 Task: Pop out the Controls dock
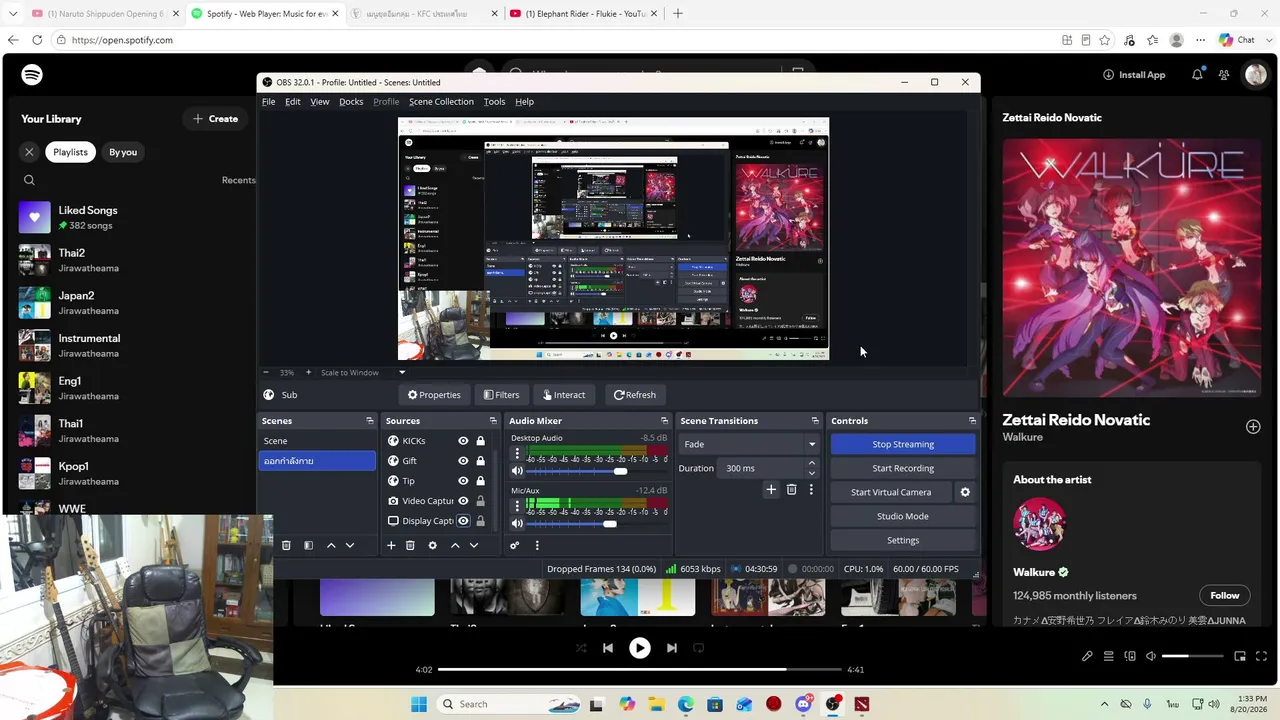coord(972,421)
